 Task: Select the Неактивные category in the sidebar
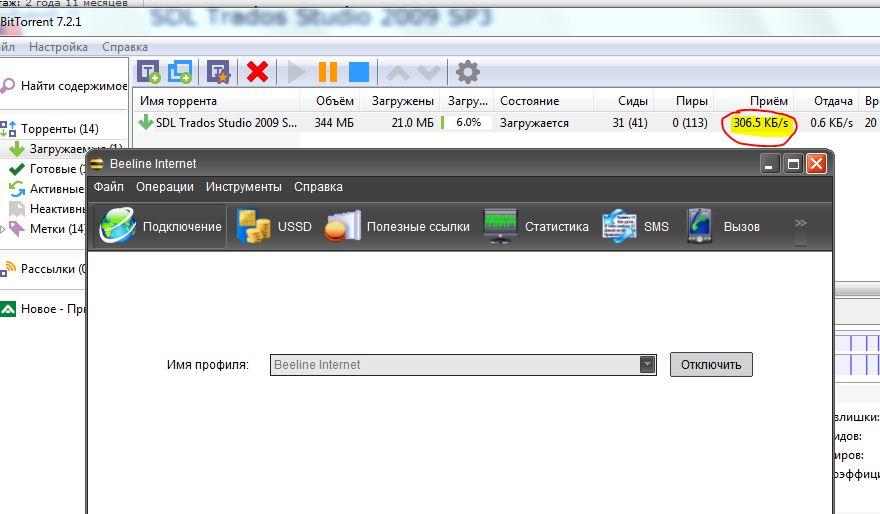[x=48, y=209]
